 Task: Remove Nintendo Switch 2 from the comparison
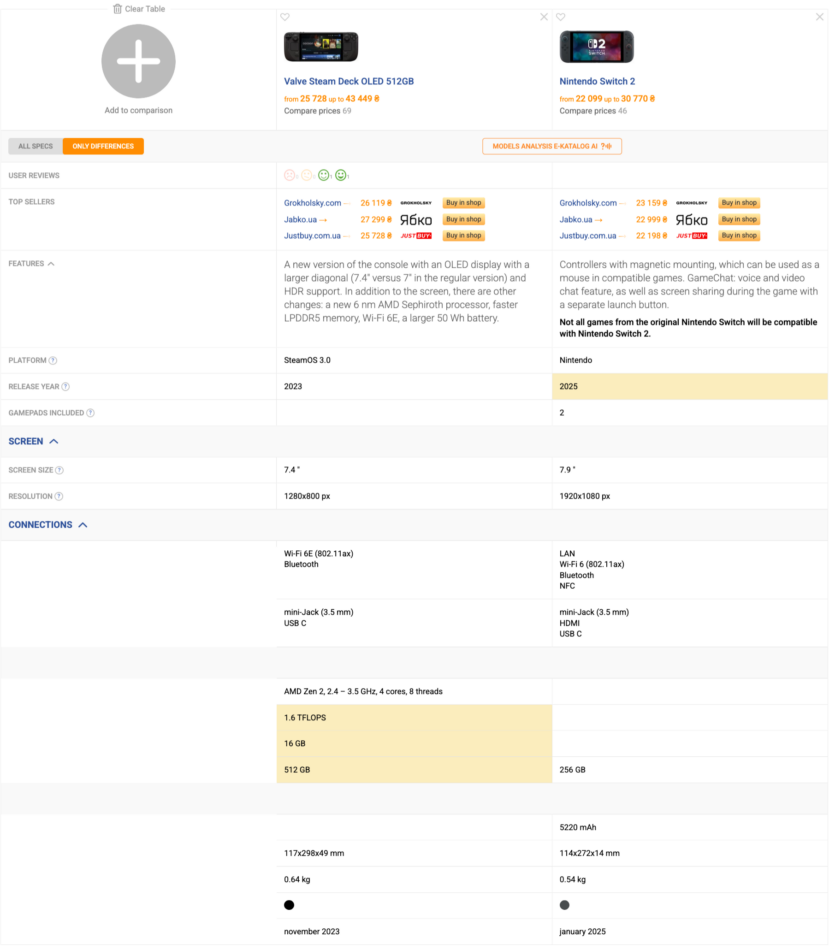(819, 17)
